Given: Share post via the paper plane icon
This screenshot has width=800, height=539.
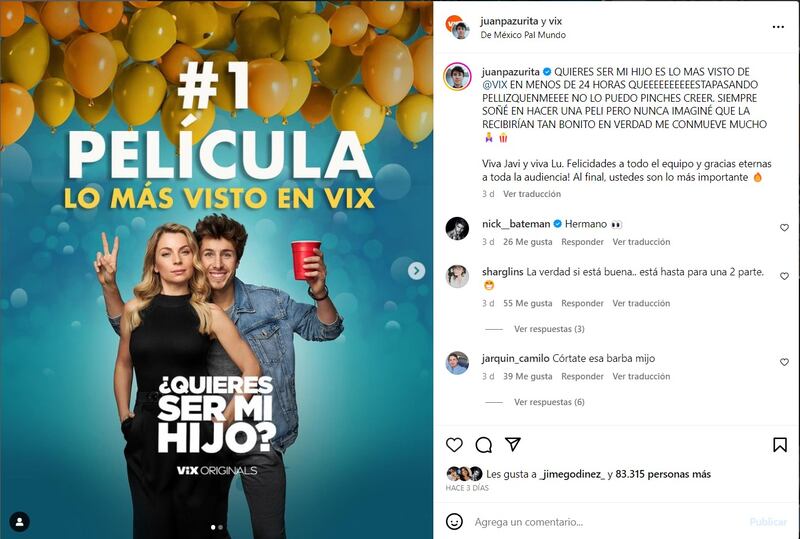Looking at the screenshot, I should [x=512, y=444].
